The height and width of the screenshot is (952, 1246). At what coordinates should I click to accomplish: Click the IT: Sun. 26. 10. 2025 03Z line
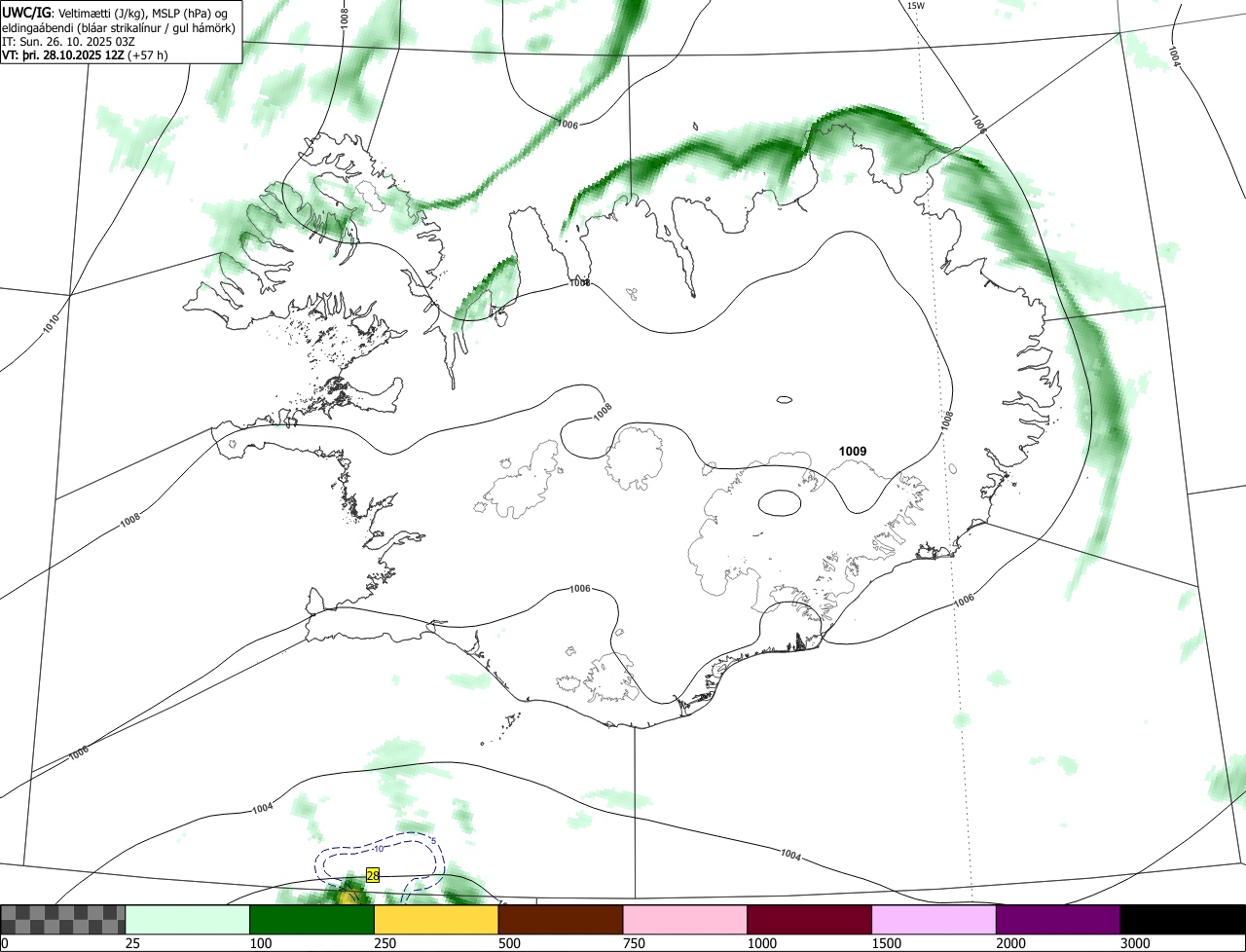pos(68,41)
